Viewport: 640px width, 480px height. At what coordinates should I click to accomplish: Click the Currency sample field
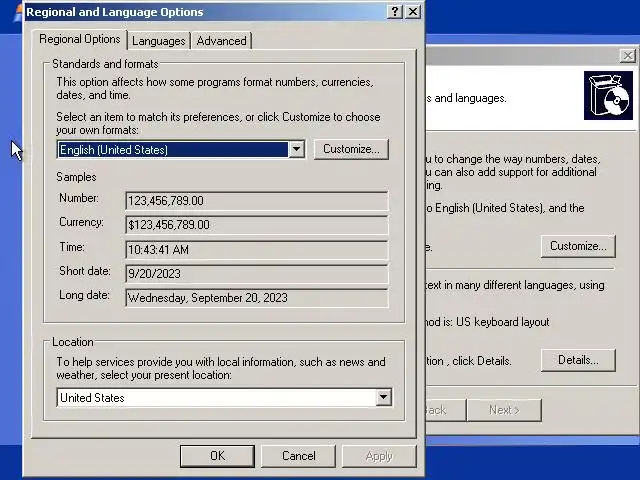(x=257, y=225)
